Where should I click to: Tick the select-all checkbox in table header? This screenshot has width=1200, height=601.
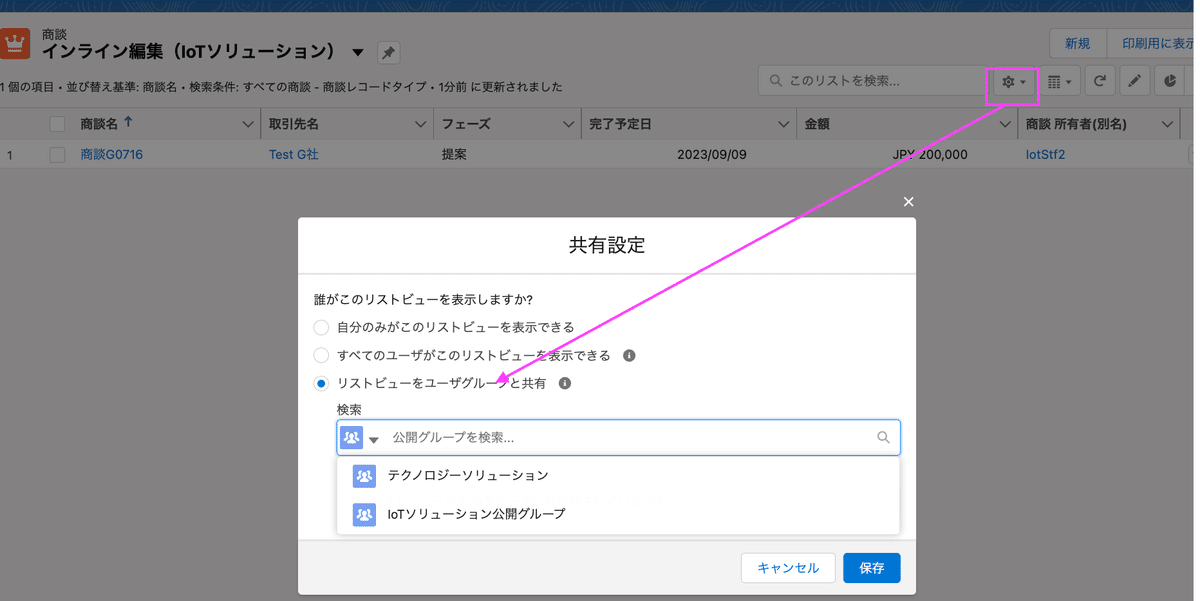click(x=57, y=124)
